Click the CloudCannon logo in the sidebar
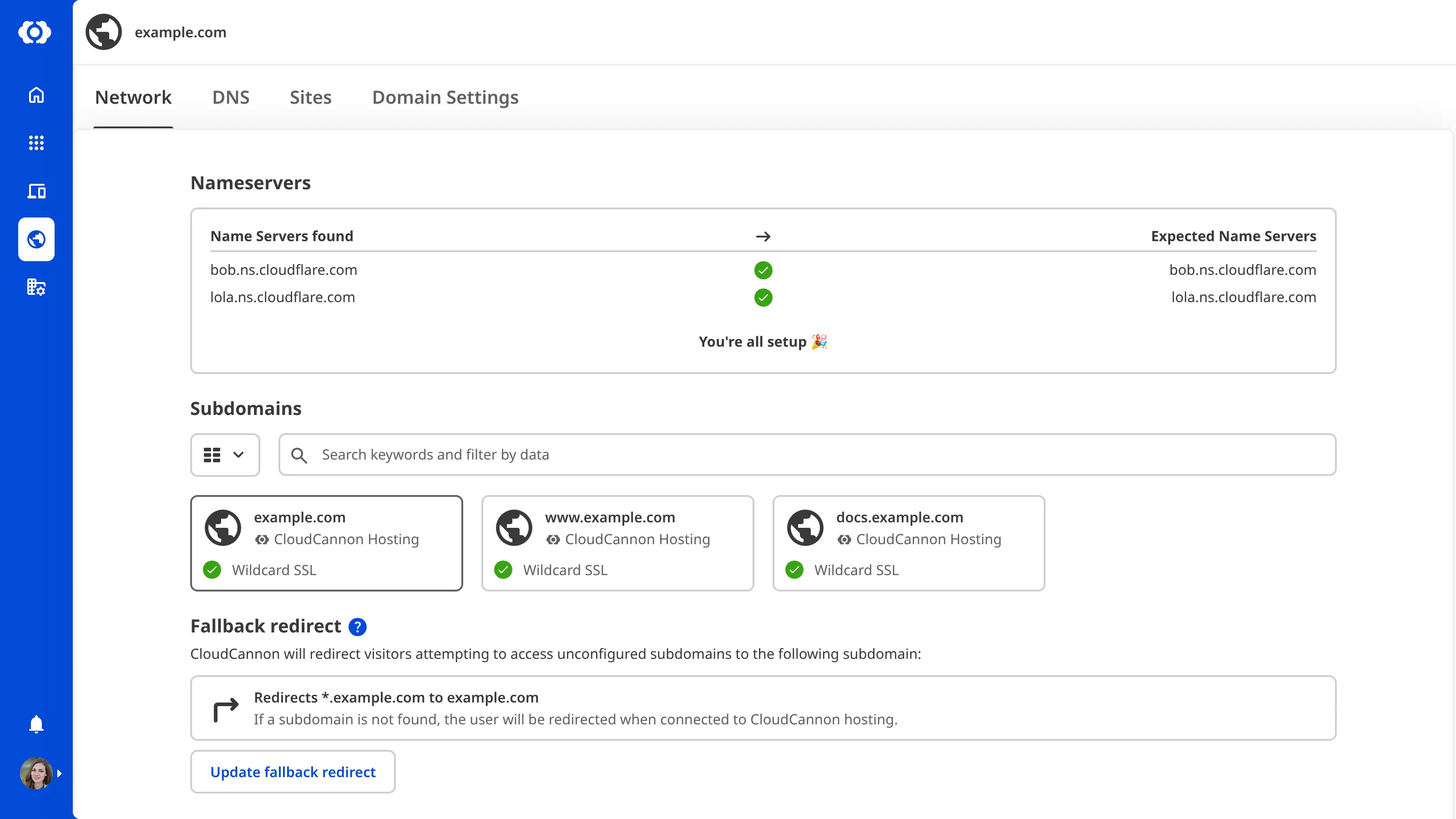 (x=35, y=32)
